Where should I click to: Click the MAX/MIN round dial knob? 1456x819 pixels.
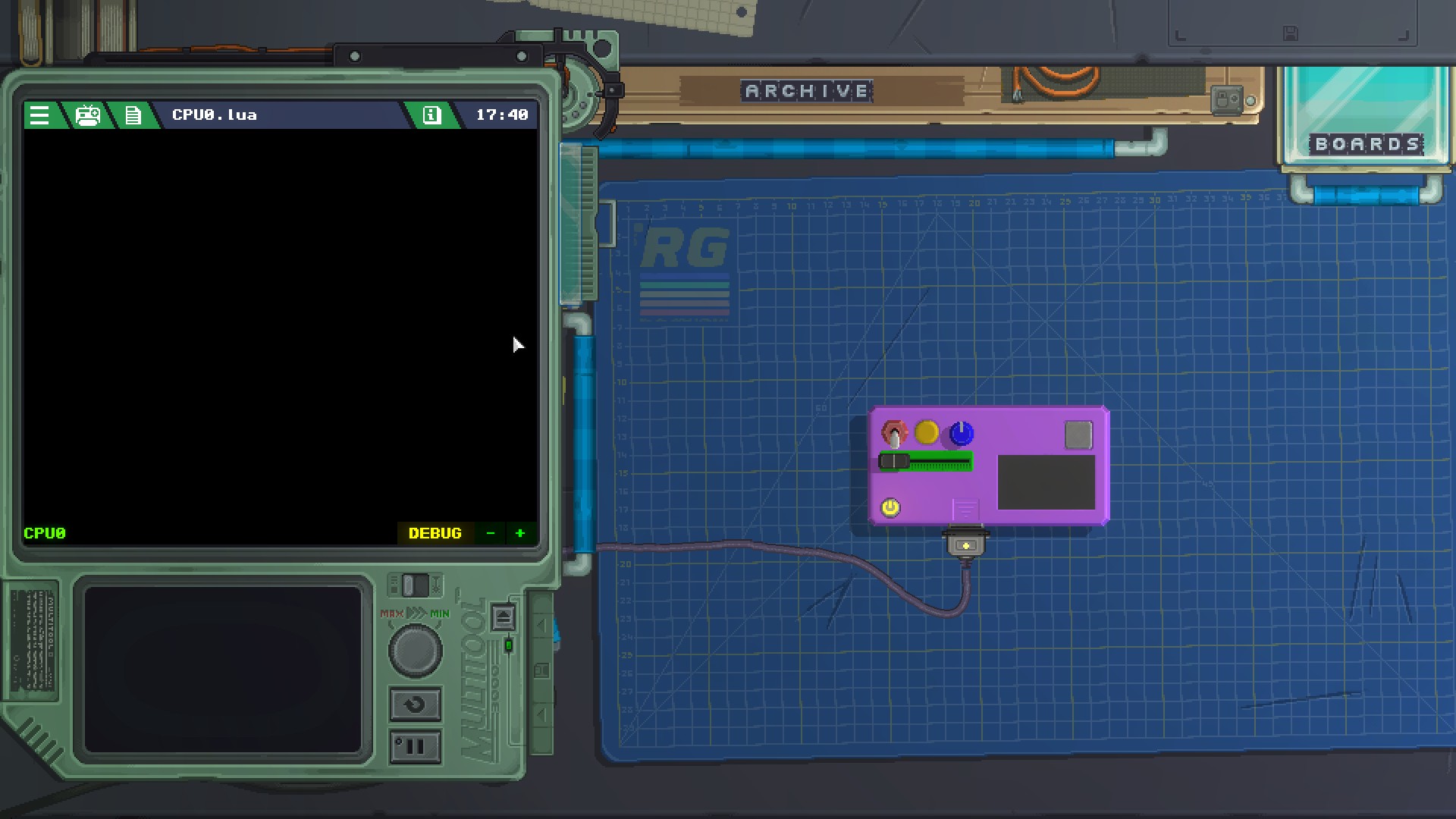(x=415, y=651)
